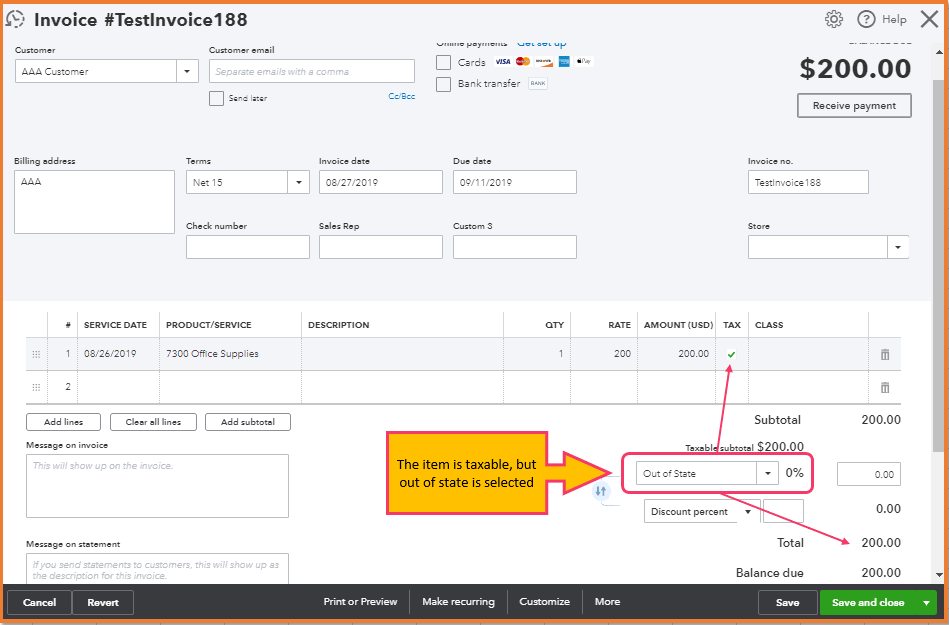Click the Receive payment button
This screenshot has height=625, width=949.
point(854,106)
